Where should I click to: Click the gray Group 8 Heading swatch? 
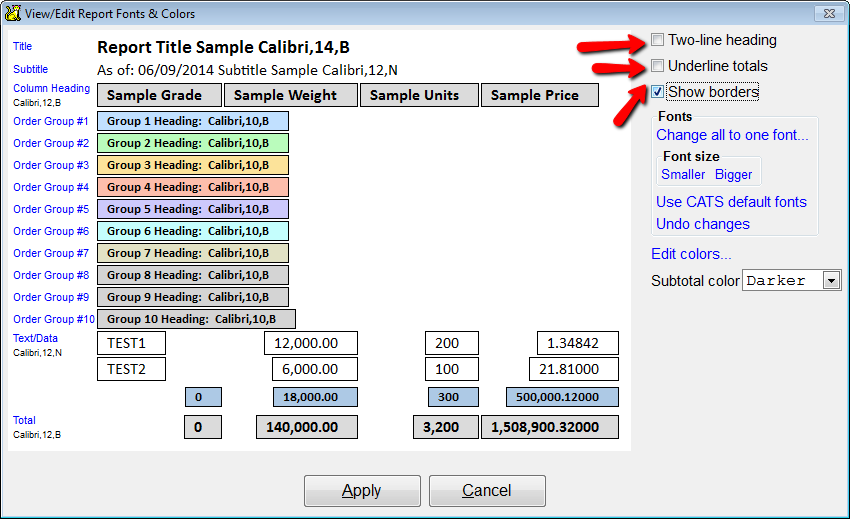(x=193, y=275)
